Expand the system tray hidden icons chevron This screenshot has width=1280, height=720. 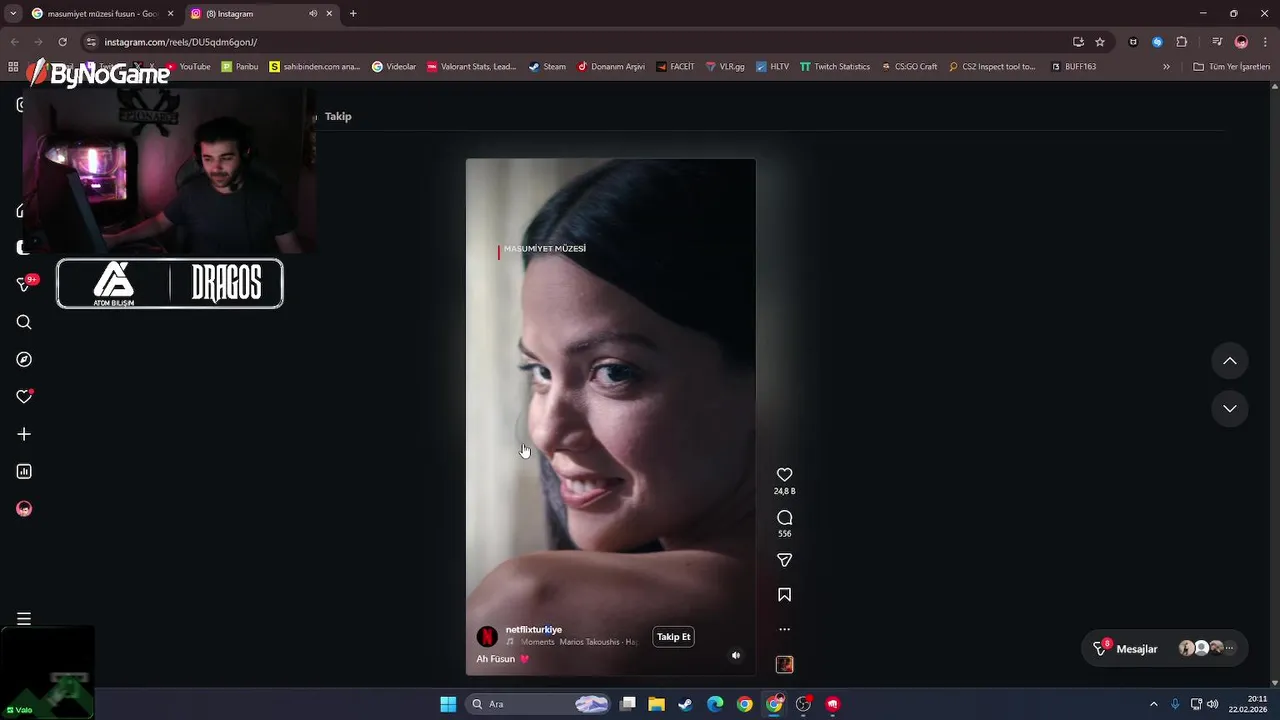(x=1153, y=704)
